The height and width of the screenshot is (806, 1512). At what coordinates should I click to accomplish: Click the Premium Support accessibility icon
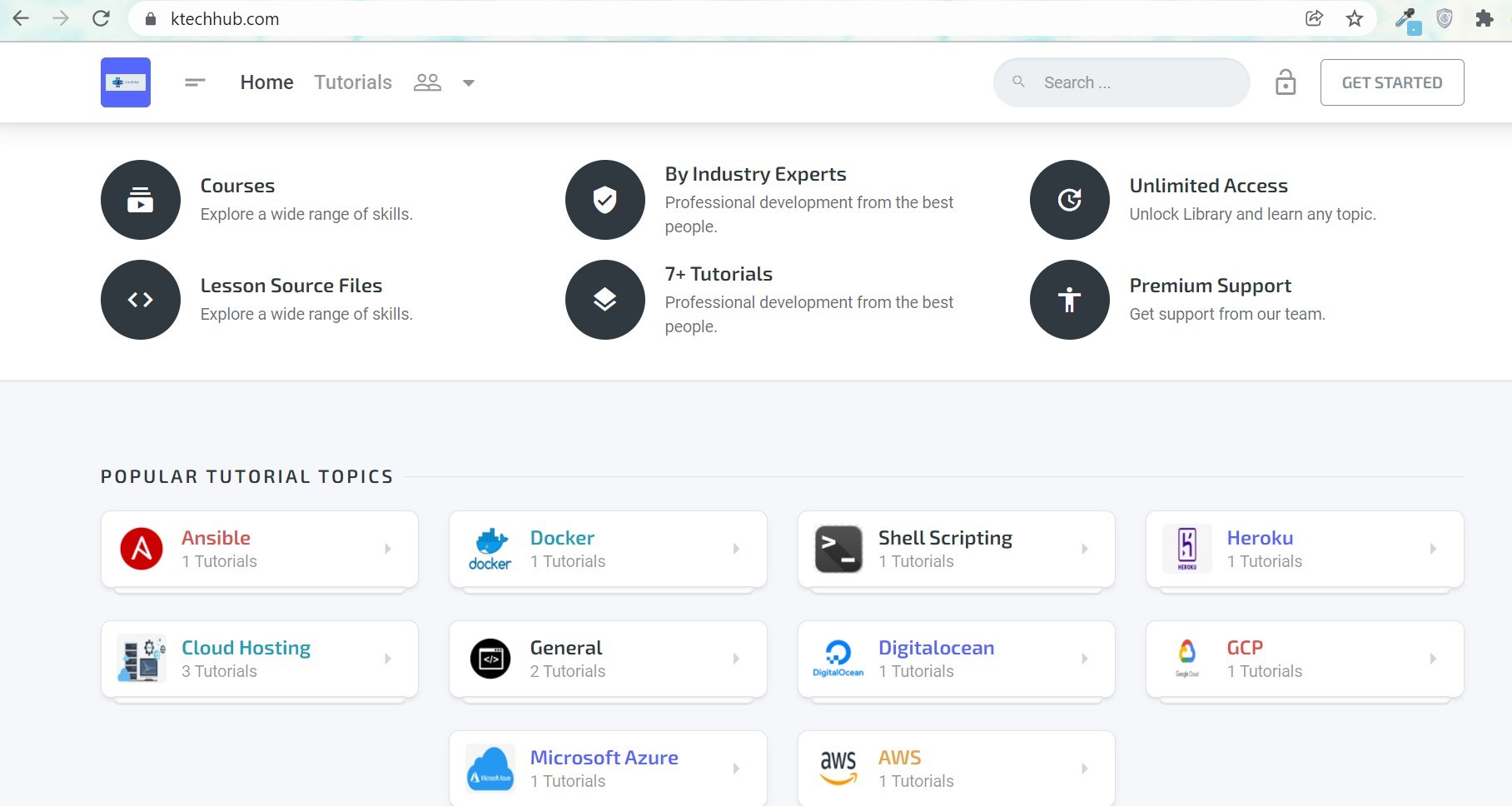coord(1069,300)
